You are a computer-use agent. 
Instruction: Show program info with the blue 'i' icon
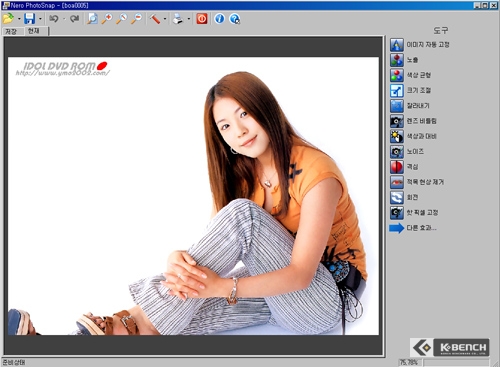[x=219, y=19]
